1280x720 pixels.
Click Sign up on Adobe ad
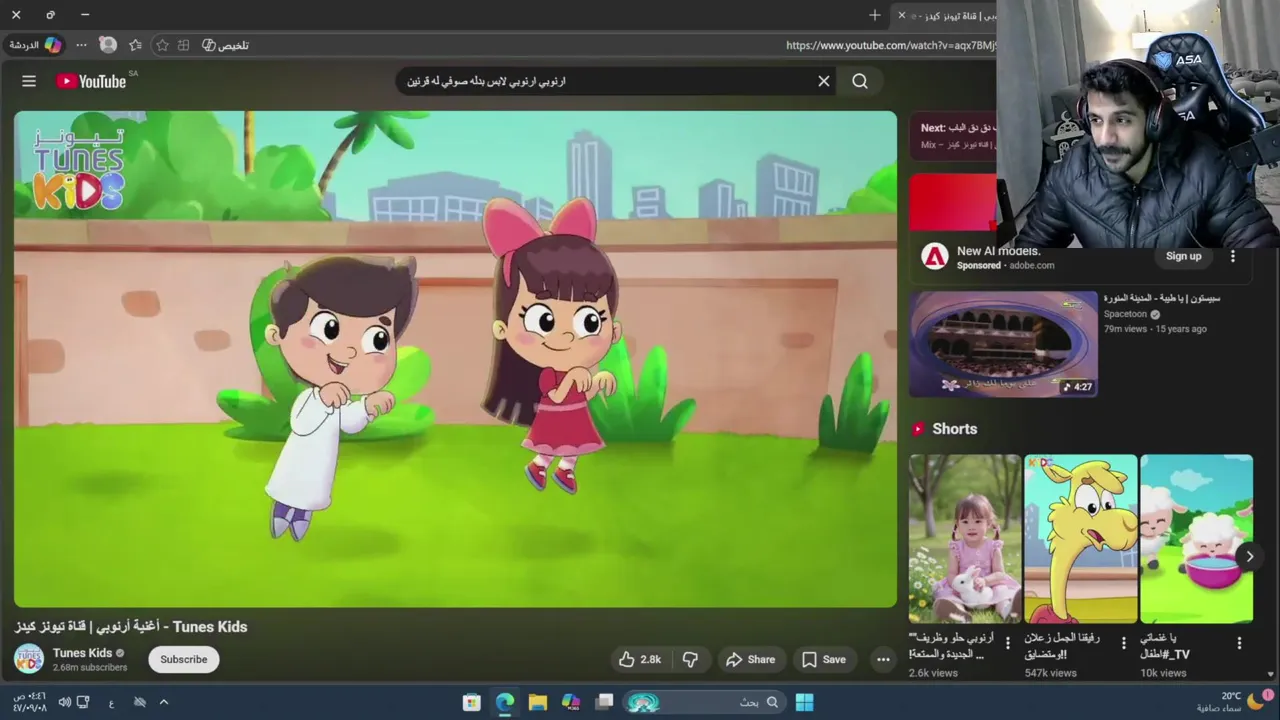(x=1183, y=256)
